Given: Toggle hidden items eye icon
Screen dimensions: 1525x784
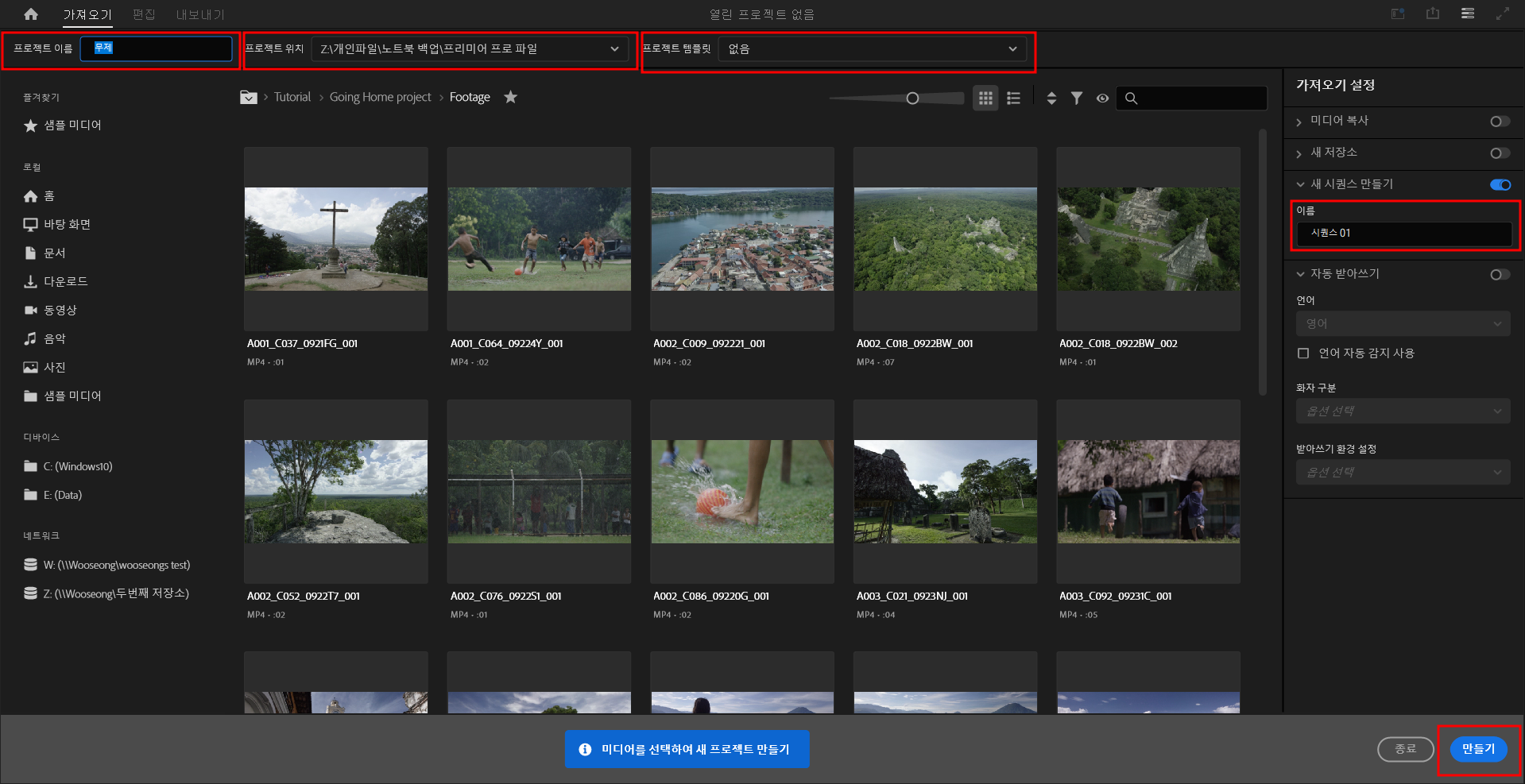Looking at the screenshot, I should tap(1102, 98).
